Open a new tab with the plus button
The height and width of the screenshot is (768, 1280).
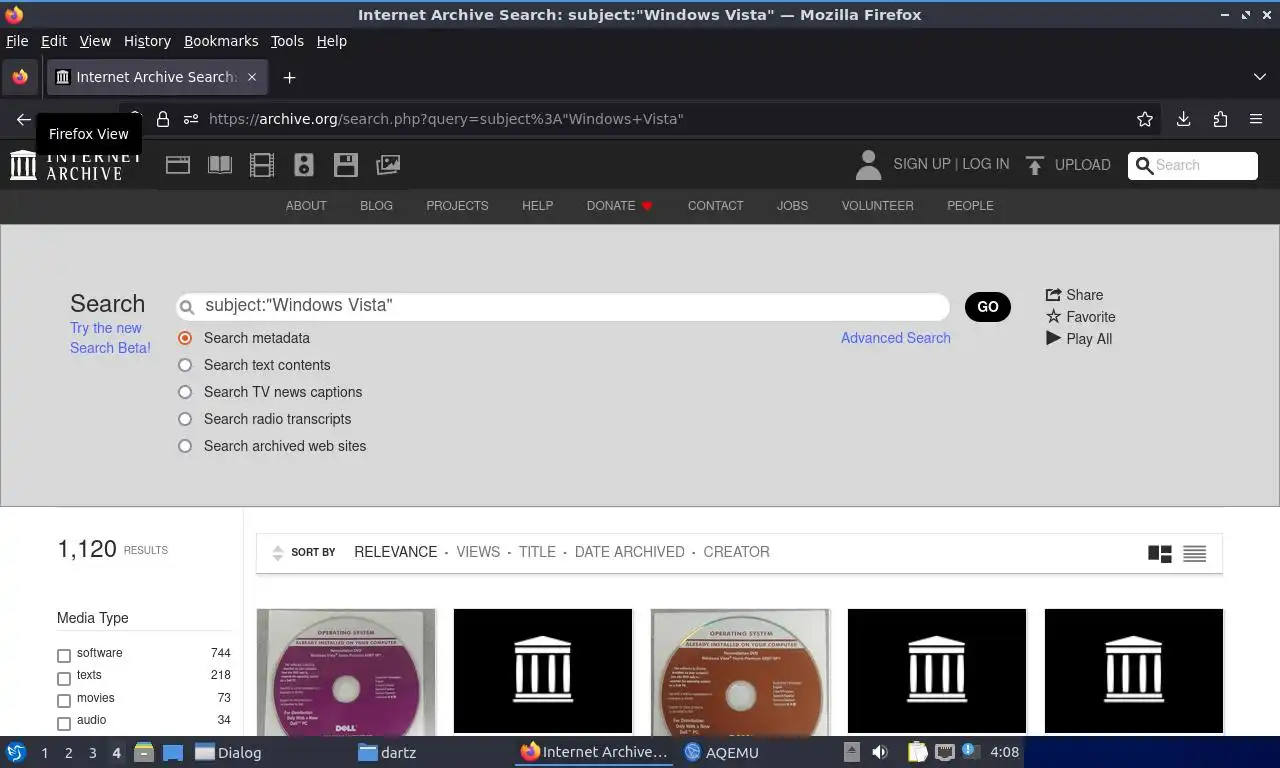289,77
